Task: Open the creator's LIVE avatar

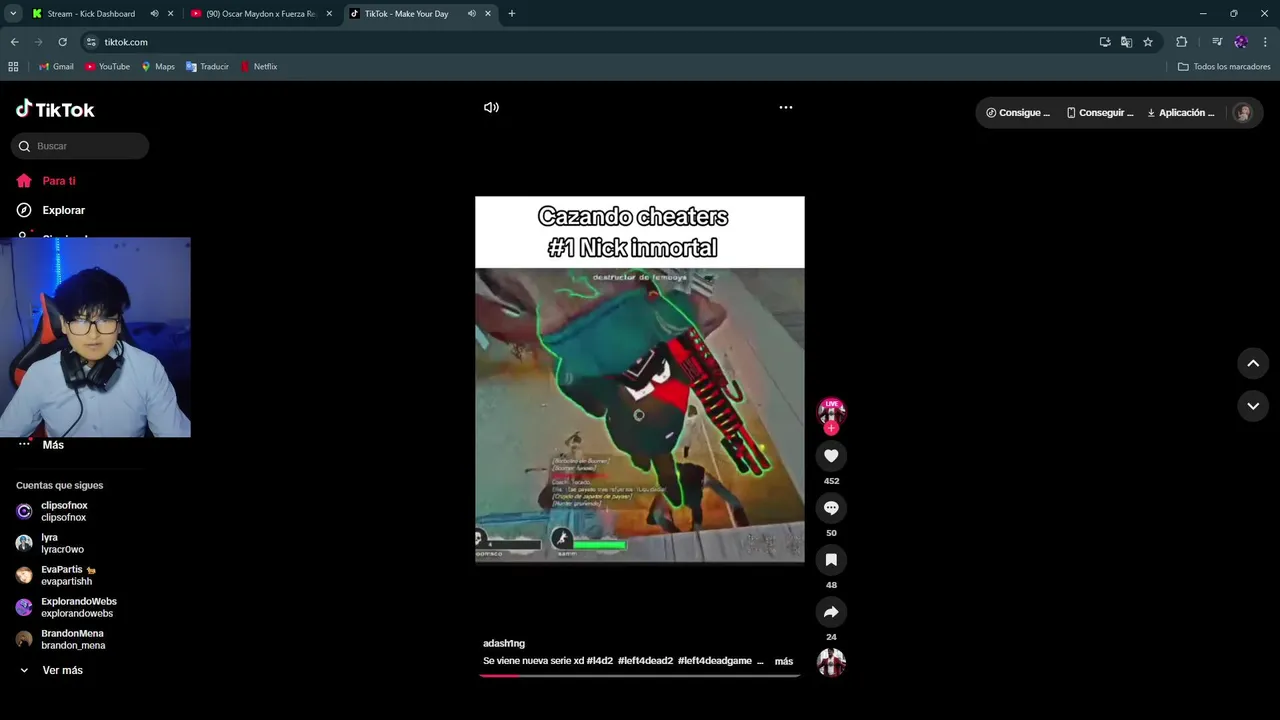Action: (831, 410)
